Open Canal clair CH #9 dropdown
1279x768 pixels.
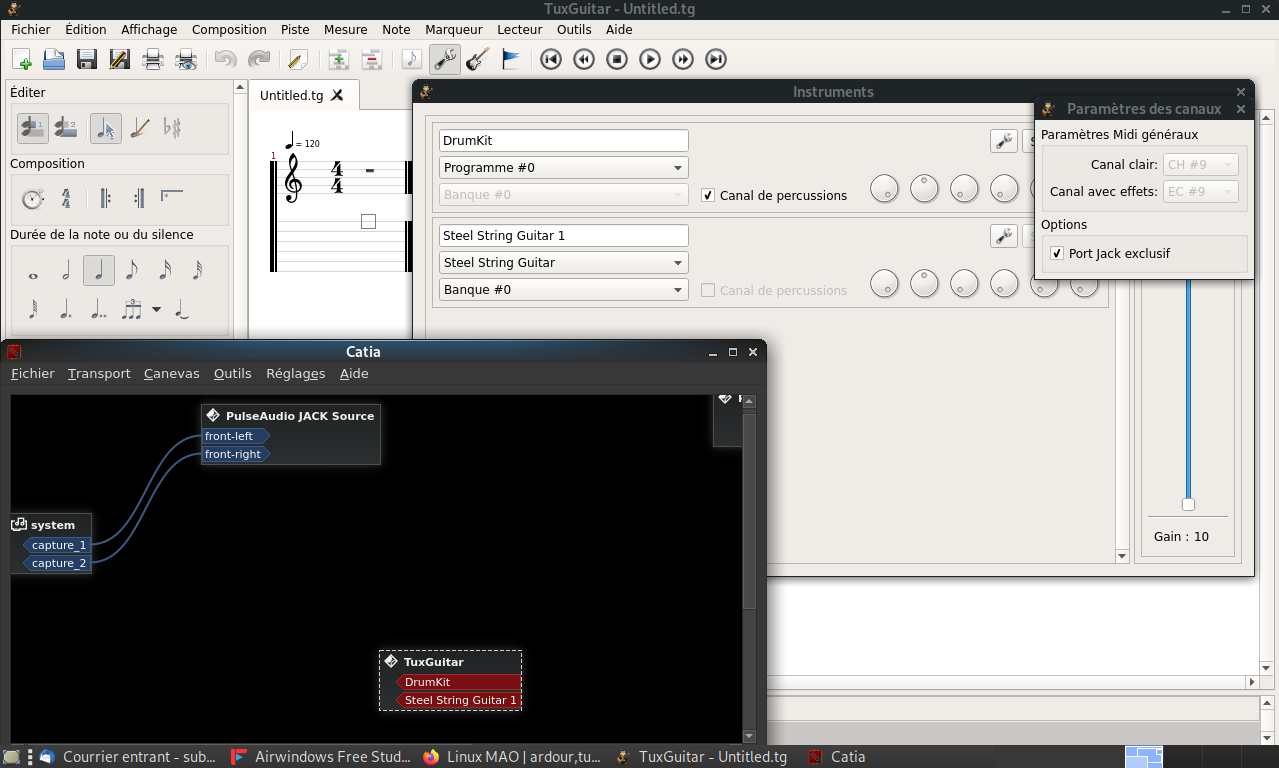1202,165
